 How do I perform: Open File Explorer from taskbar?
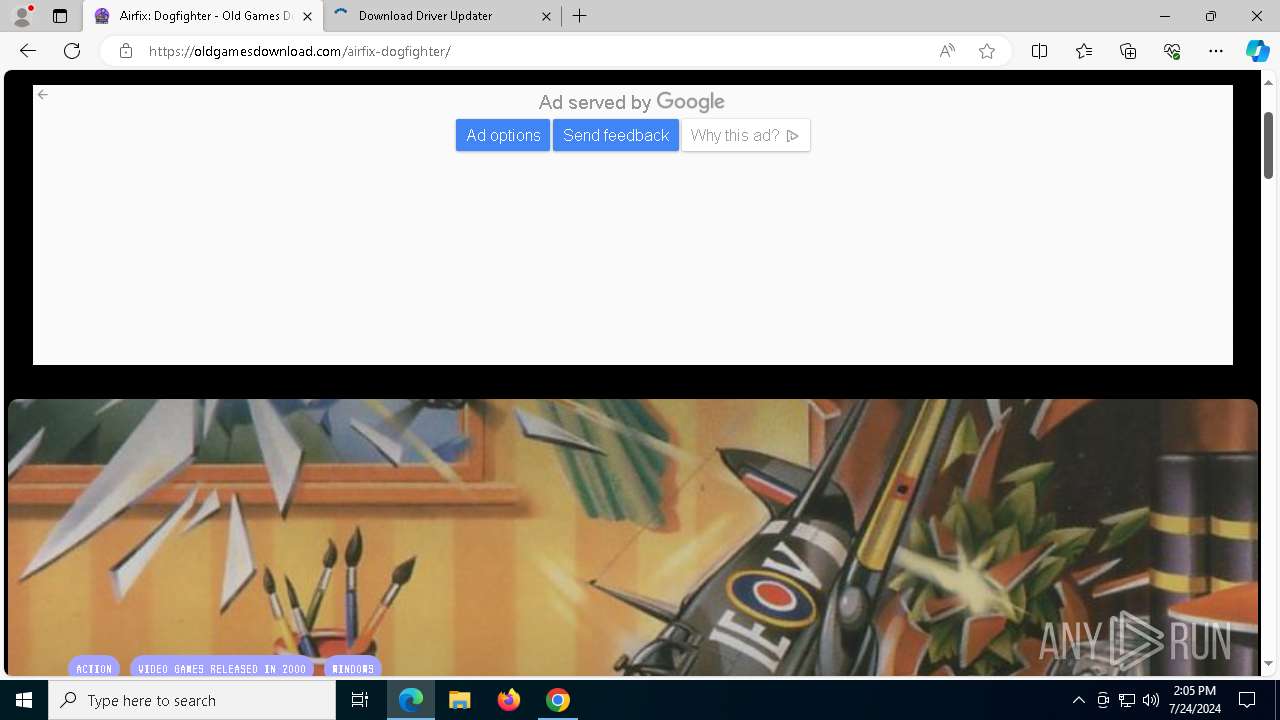pos(460,700)
